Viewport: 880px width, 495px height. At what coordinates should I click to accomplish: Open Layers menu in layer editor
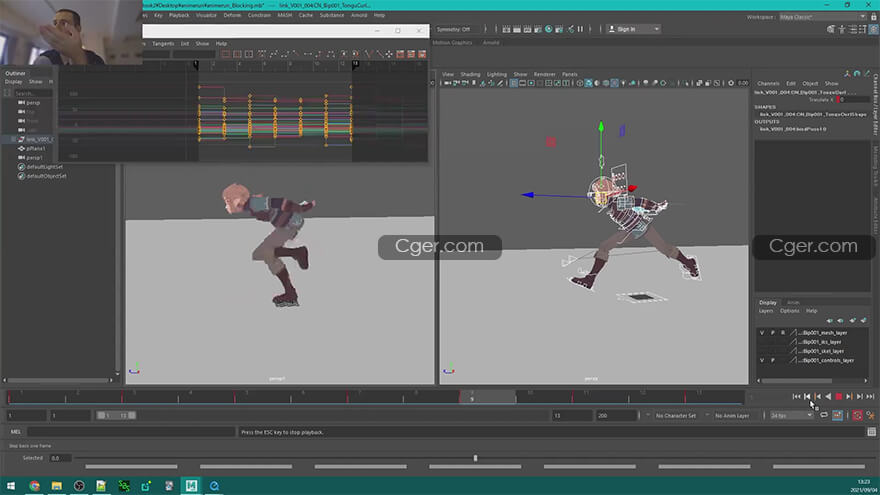[x=766, y=311]
